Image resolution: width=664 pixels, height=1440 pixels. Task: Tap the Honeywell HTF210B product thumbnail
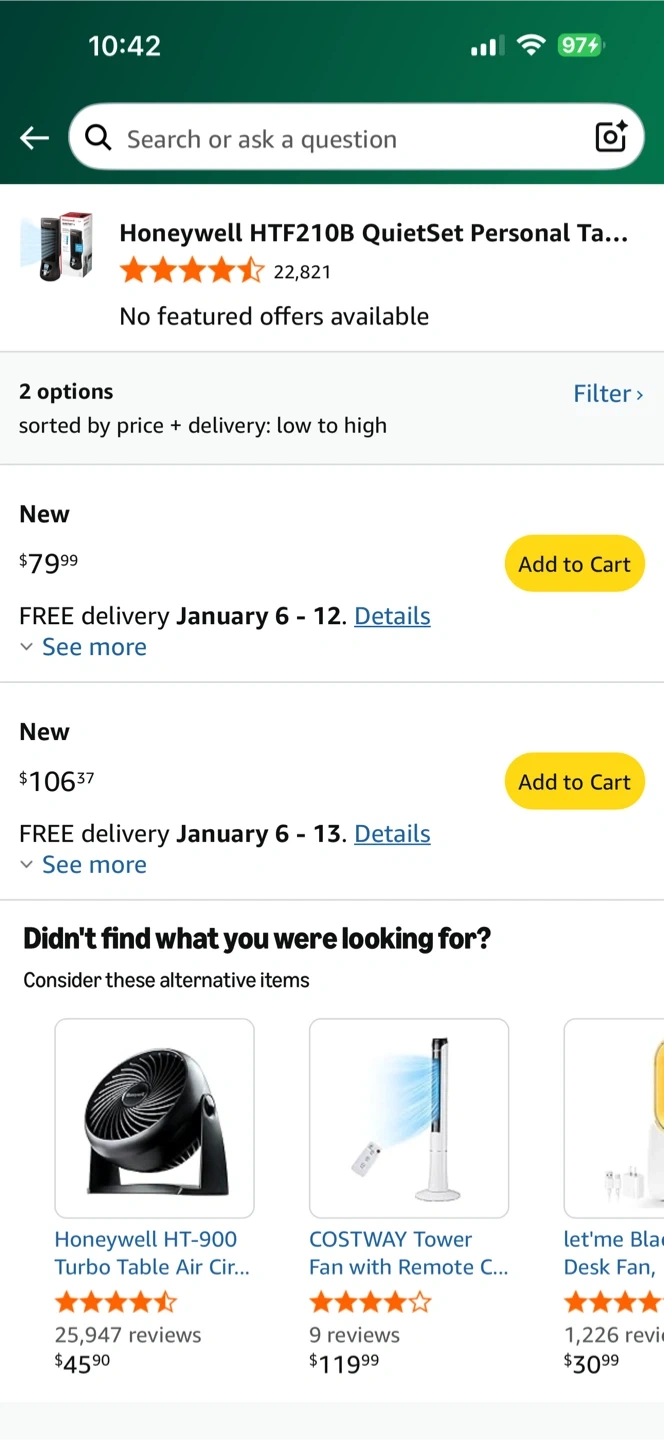[x=57, y=246]
